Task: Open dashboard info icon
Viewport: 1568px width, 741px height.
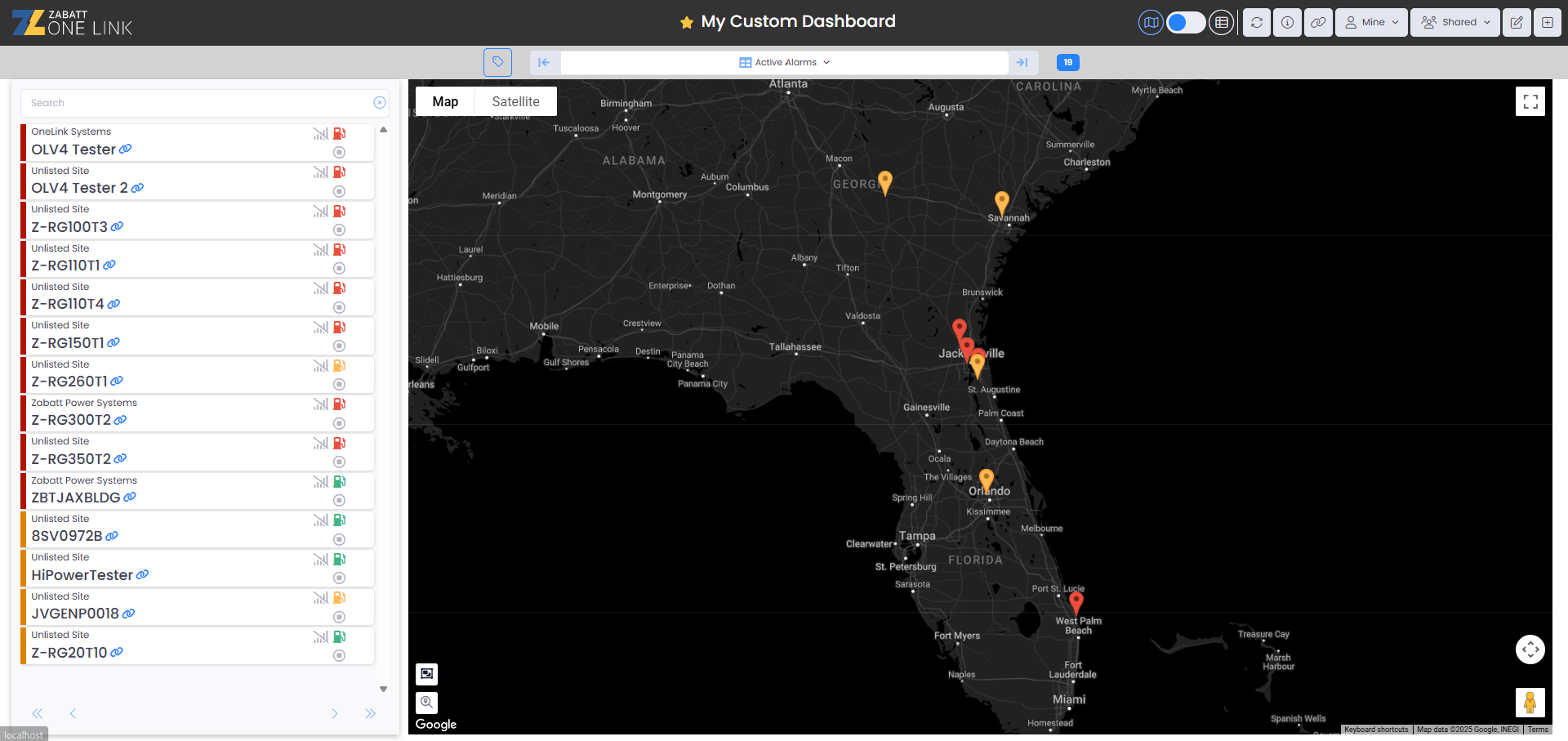Action: point(1287,23)
